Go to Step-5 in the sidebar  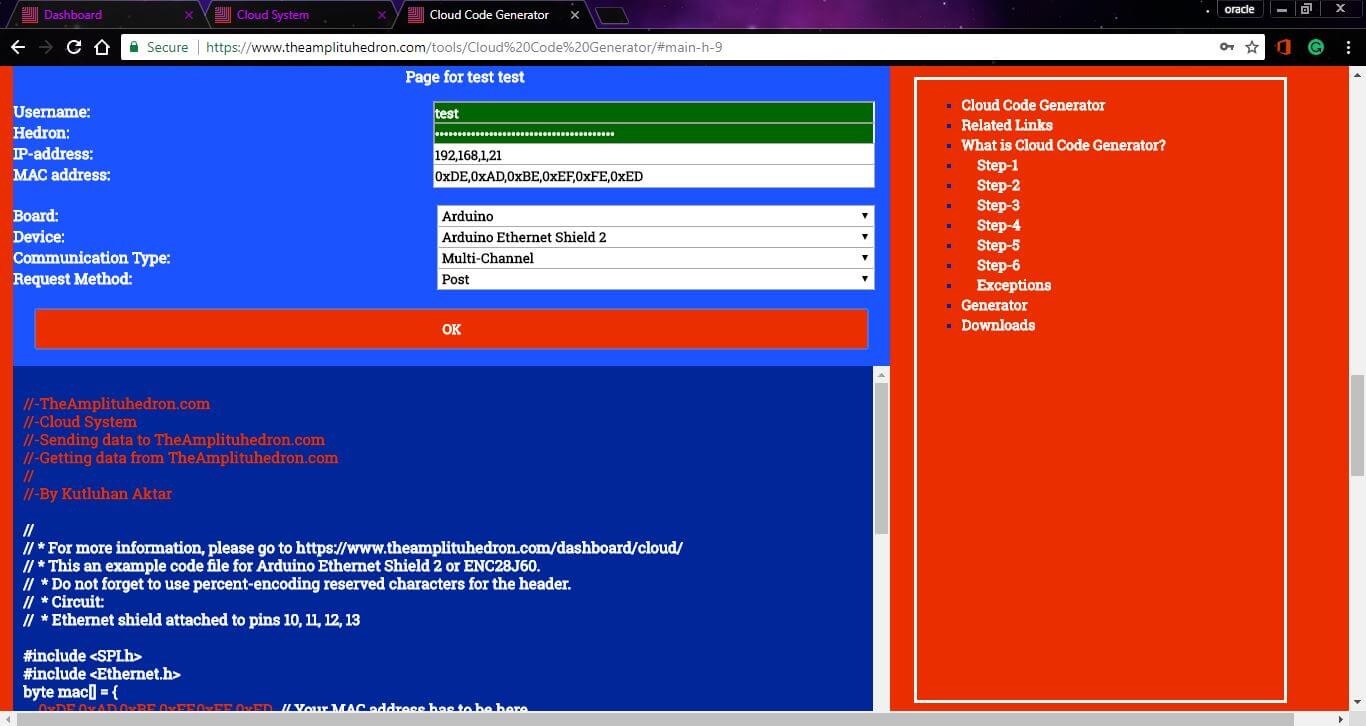pyautogui.click(x=998, y=245)
